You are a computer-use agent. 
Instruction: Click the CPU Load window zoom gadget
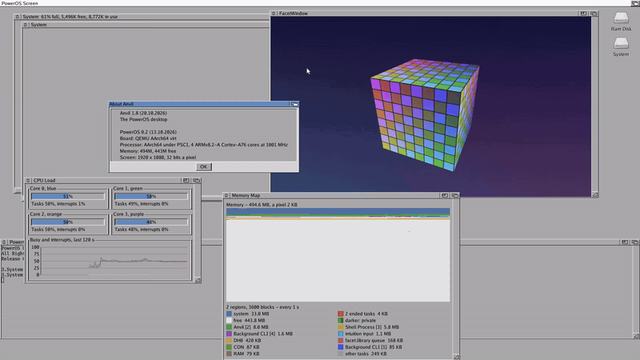(186, 180)
